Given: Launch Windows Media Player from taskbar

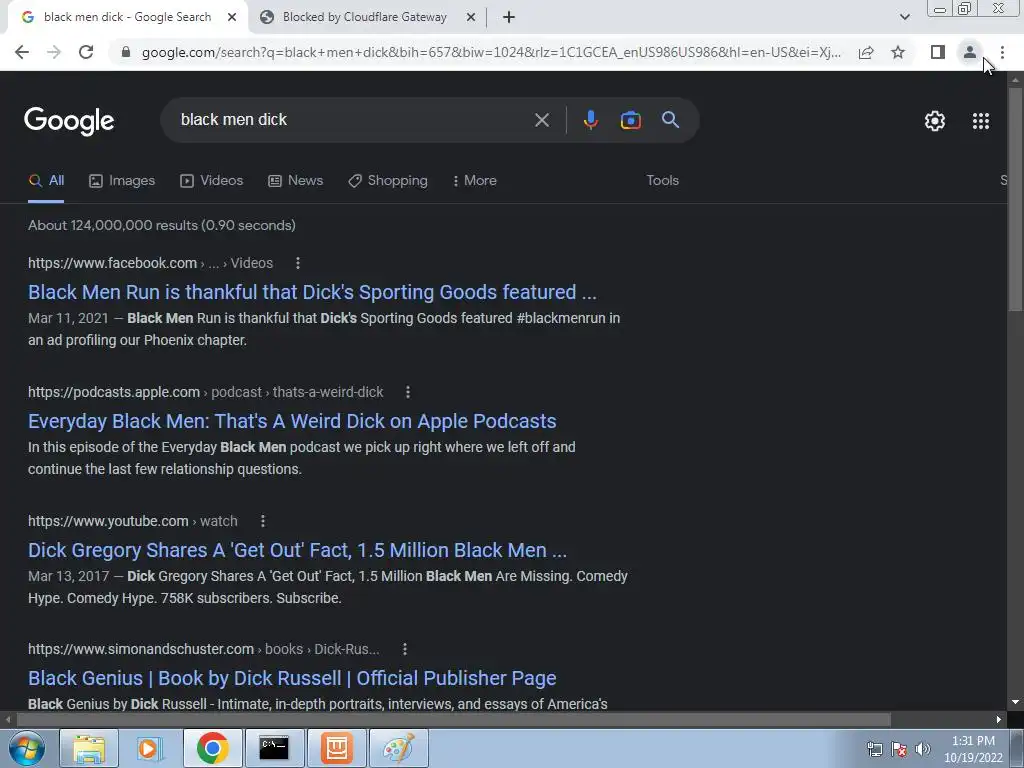Looking at the screenshot, I should [x=150, y=748].
